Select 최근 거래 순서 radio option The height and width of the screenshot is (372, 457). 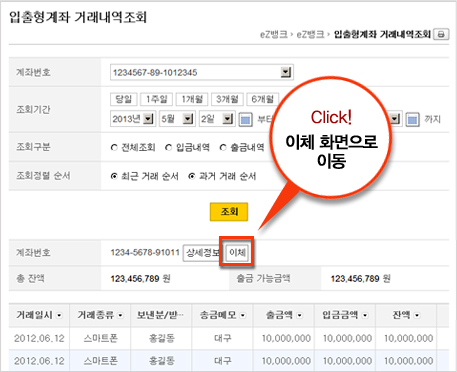click(114, 176)
